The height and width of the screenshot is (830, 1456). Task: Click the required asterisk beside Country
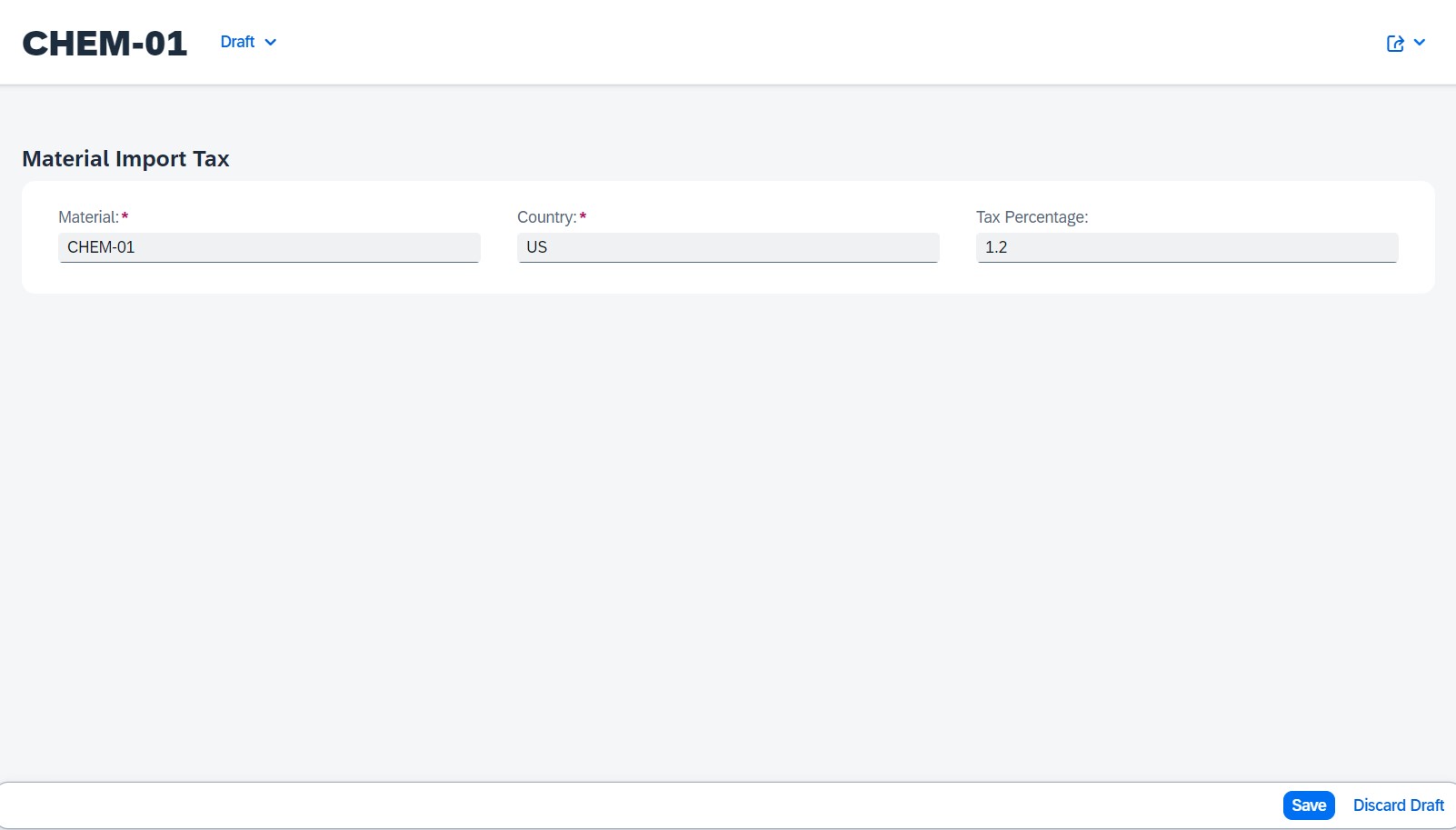(x=583, y=215)
